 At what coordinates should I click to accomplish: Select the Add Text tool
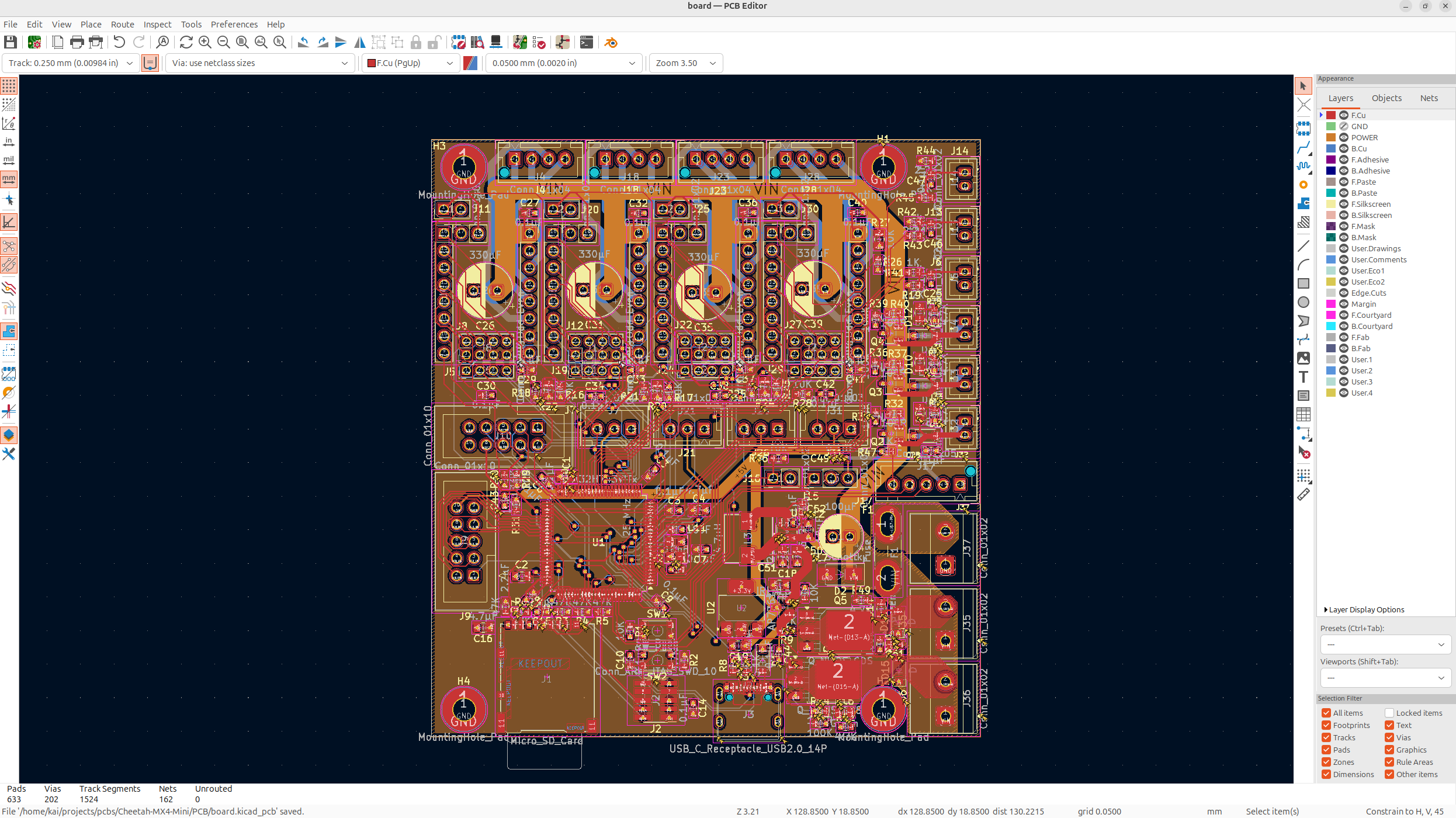point(1304,377)
